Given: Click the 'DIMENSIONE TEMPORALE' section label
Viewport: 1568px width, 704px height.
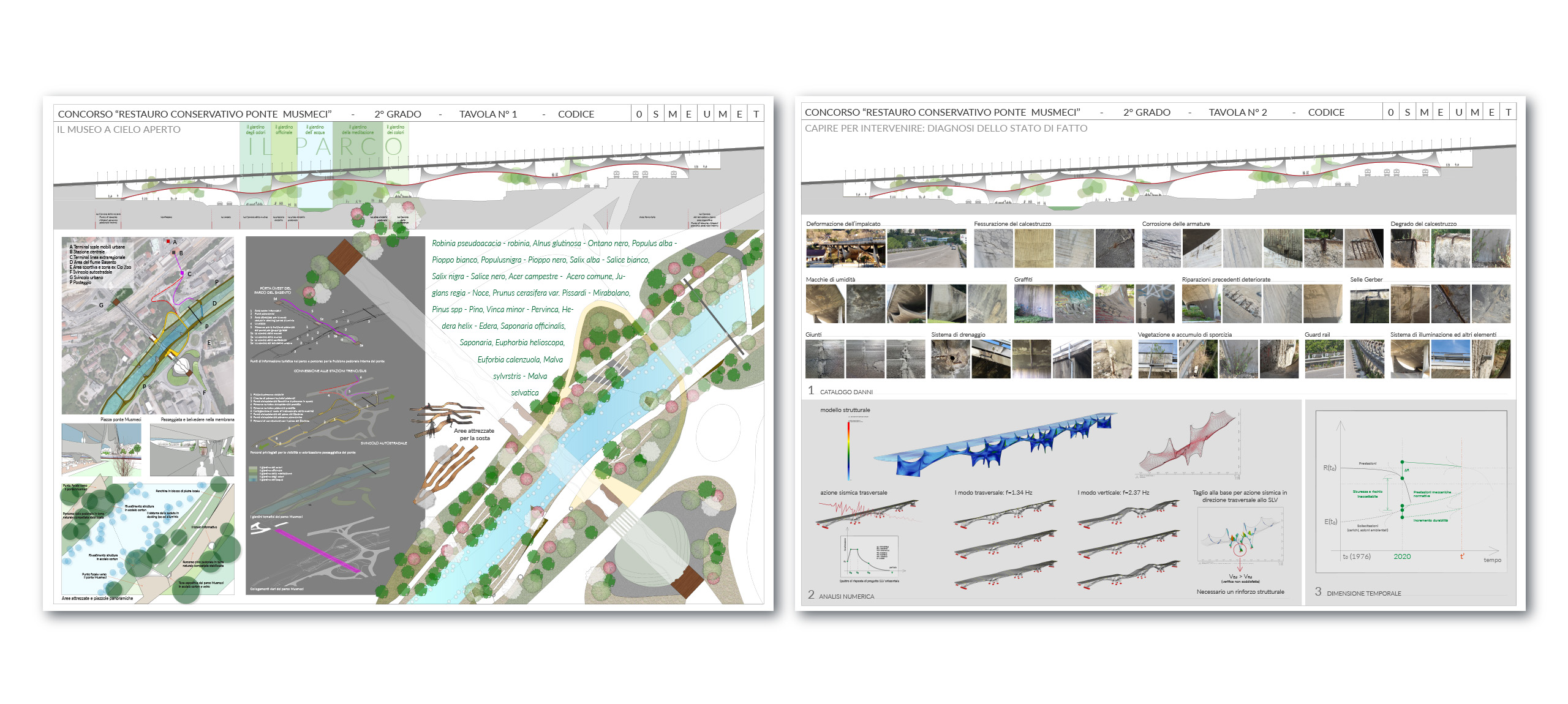Looking at the screenshot, I should click(x=1363, y=593).
